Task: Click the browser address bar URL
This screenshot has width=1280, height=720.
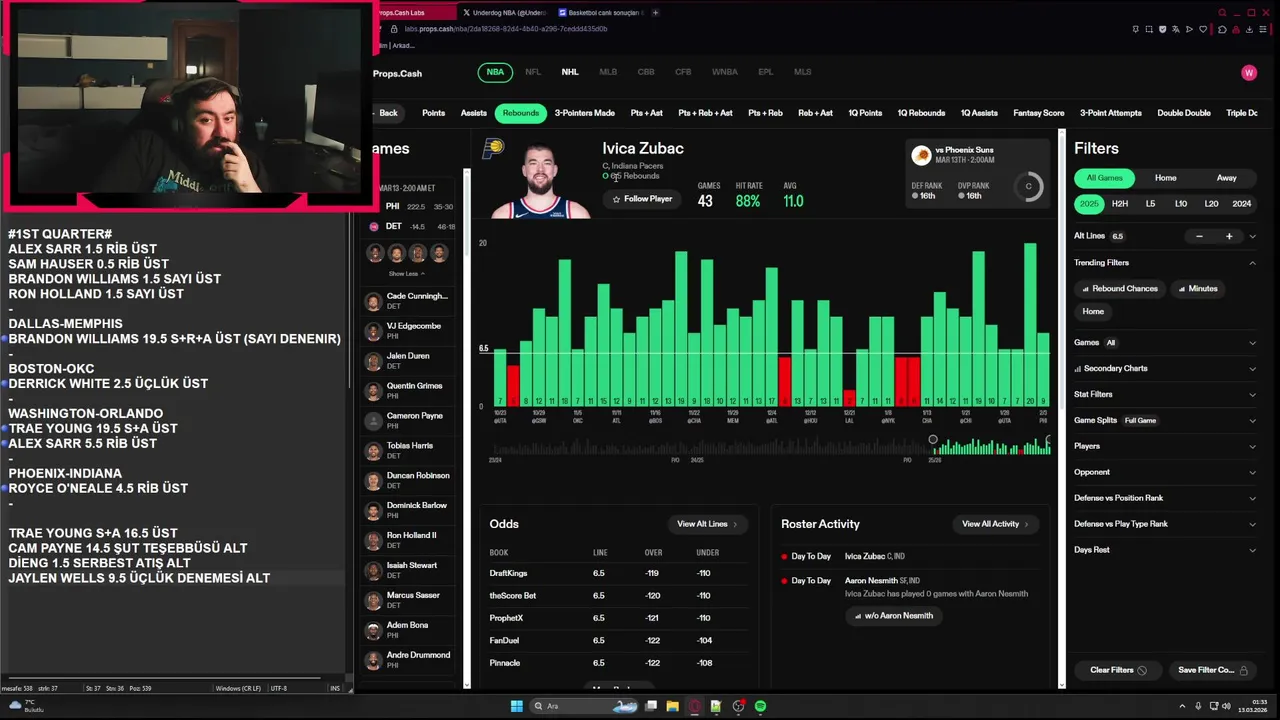Action: coord(505,29)
